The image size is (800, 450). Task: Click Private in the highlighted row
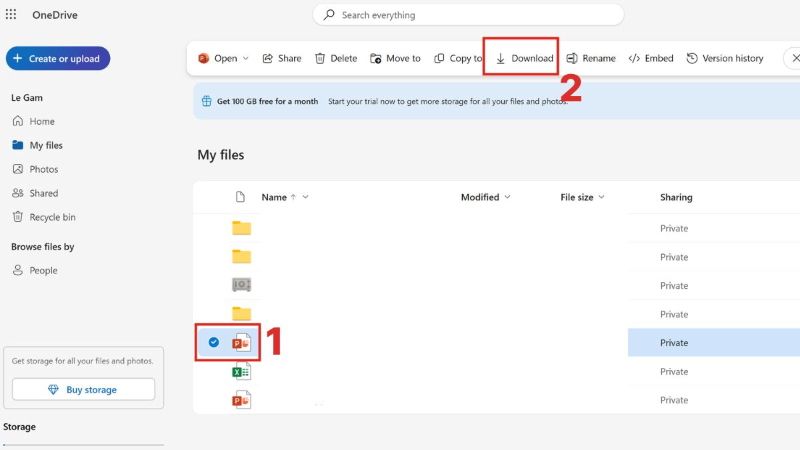[674, 342]
